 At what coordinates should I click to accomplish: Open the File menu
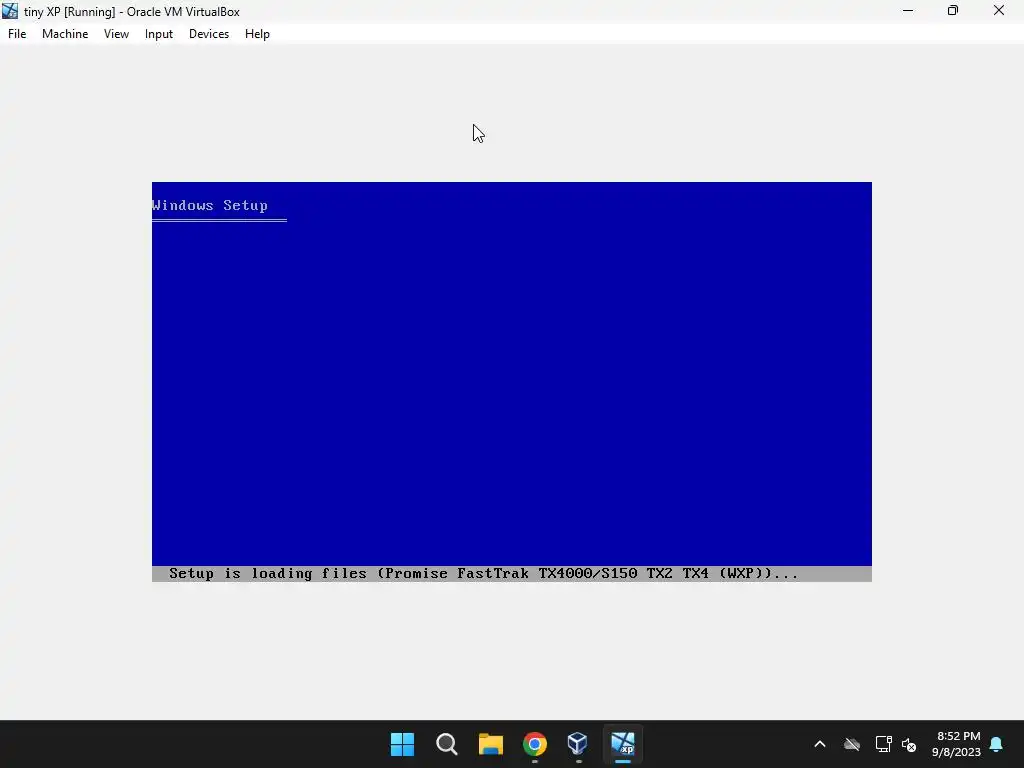[17, 34]
